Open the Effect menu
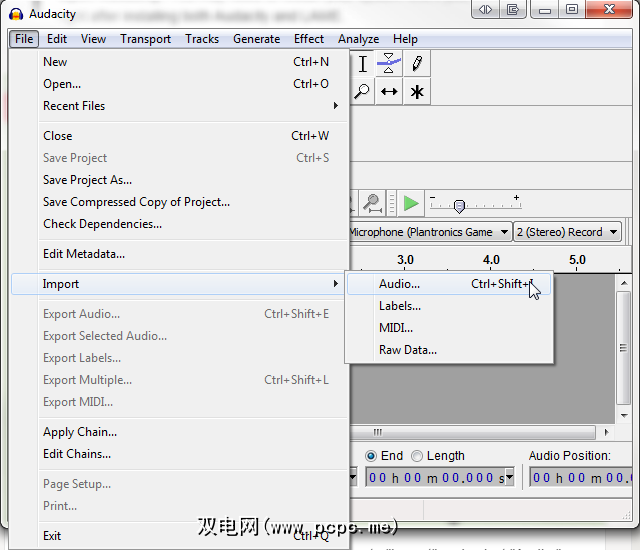The width and height of the screenshot is (640, 550). [x=309, y=39]
